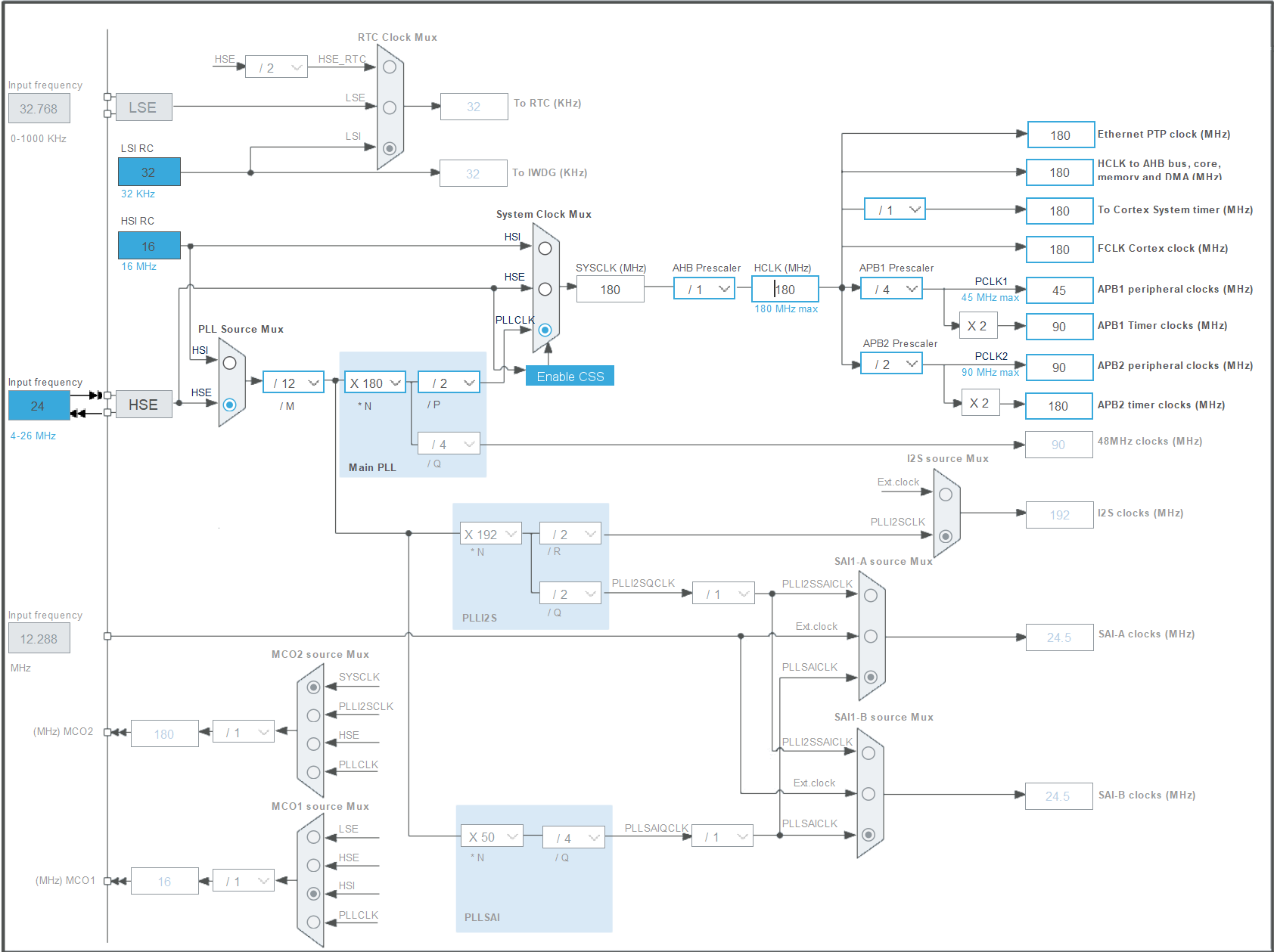1274x952 pixels.
Task: Select HSE in the System Clock Mux
Action: 544,287
